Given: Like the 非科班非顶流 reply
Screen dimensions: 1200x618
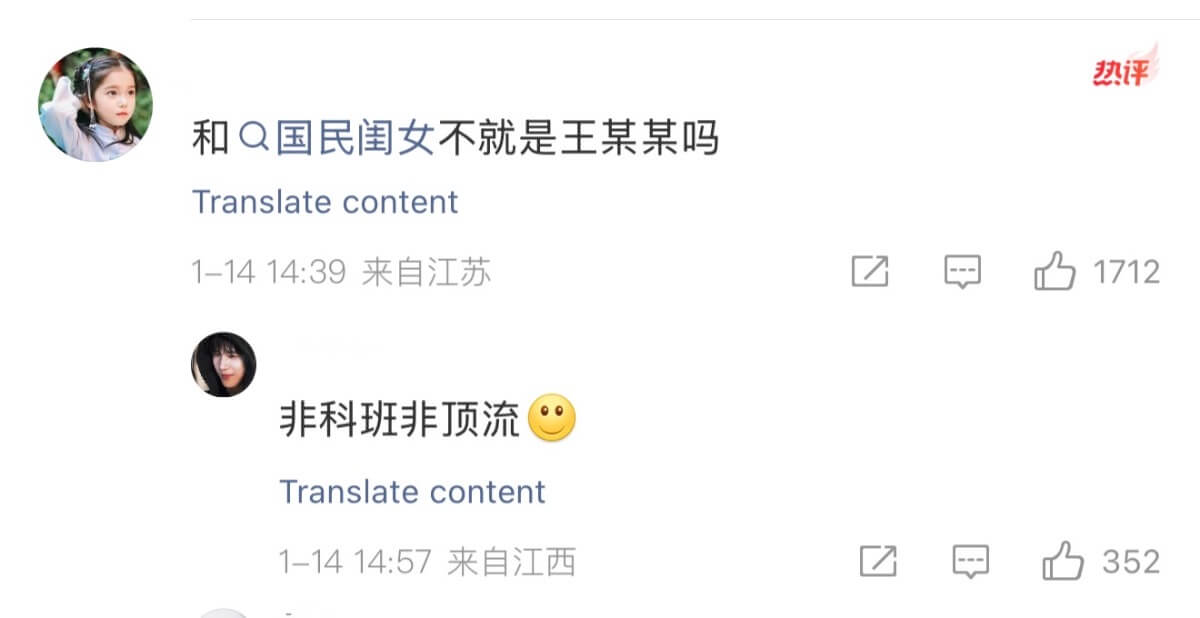Looking at the screenshot, I should [x=1063, y=561].
